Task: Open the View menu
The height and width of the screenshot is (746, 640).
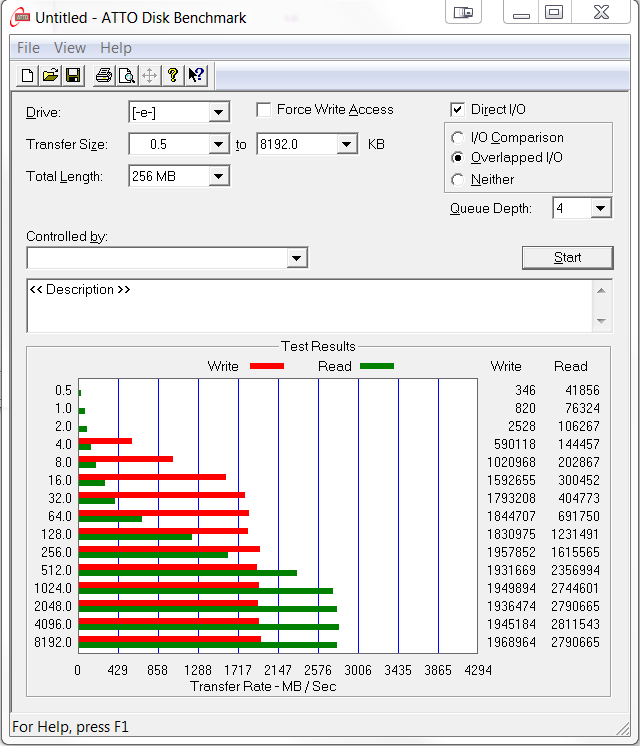Action: [x=70, y=48]
